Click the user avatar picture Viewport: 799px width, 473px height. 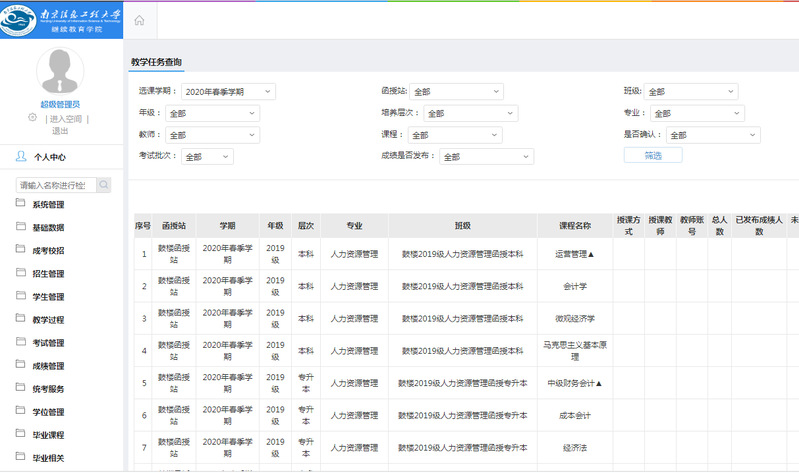point(60,71)
